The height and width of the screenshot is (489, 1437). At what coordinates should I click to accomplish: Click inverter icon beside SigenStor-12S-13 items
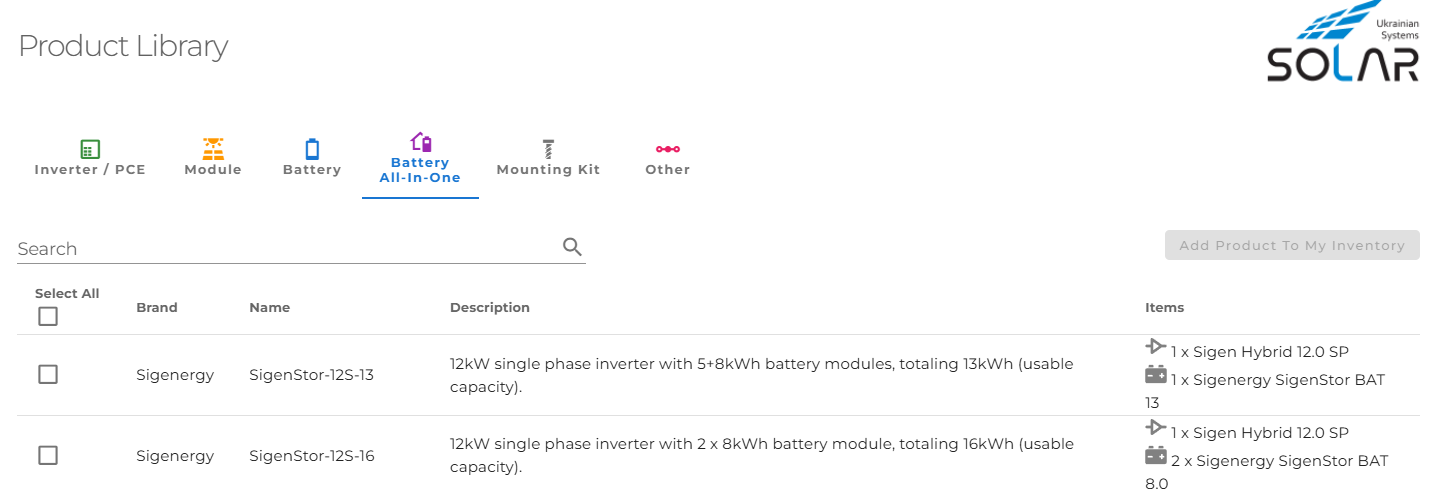pyautogui.click(x=1156, y=347)
